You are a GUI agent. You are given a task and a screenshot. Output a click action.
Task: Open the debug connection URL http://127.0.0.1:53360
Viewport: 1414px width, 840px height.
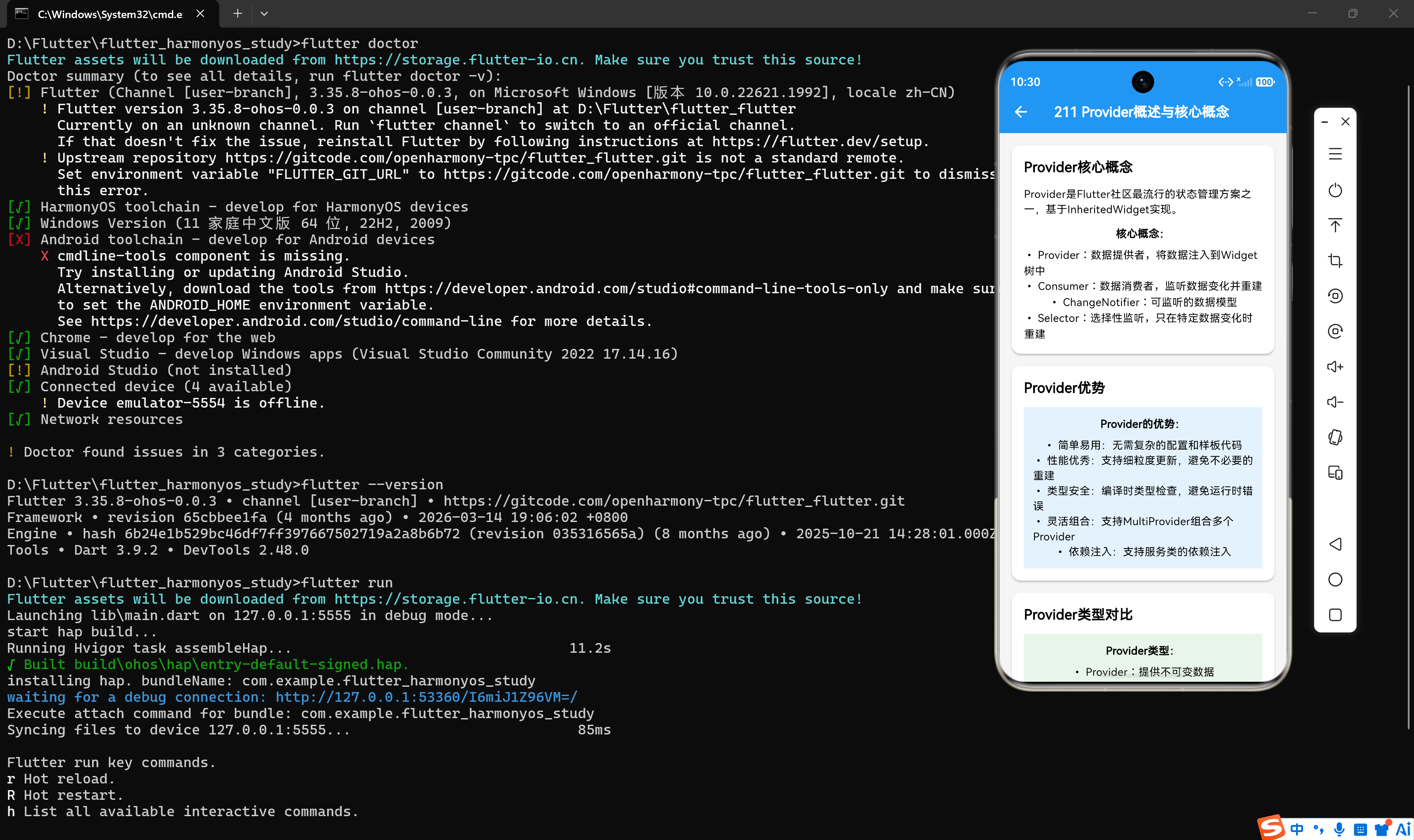[x=426, y=697]
